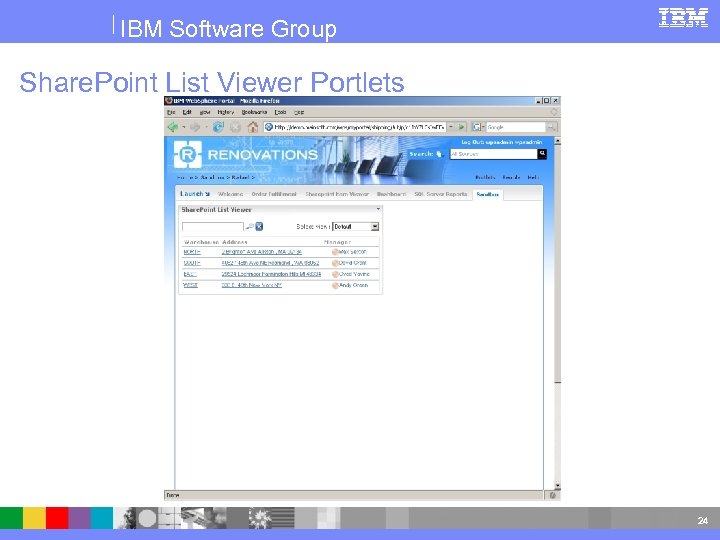Switch to the Dashboard tab
The width and height of the screenshot is (720, 540).
[x=391, y=194]
